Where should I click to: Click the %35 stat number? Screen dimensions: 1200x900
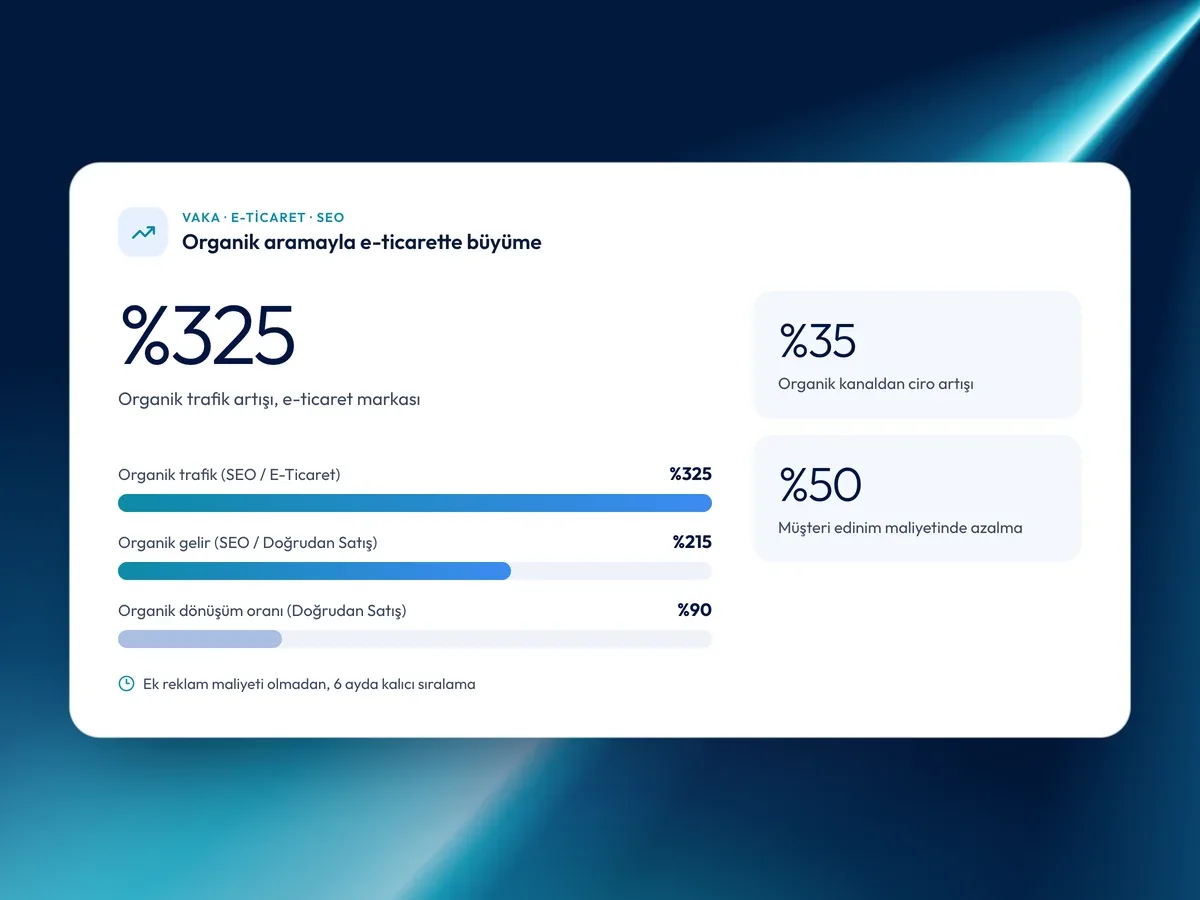pyautogui.click(x=818, y=341)
